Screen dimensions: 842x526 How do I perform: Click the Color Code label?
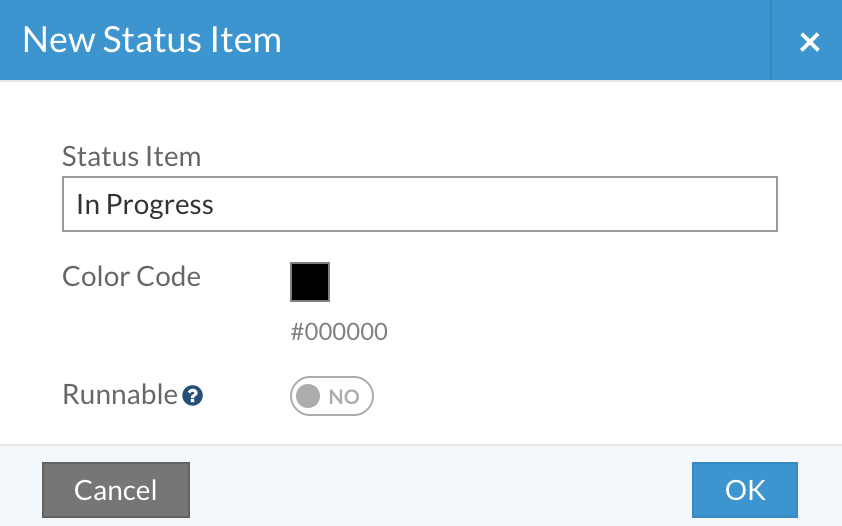click(132, 277)
